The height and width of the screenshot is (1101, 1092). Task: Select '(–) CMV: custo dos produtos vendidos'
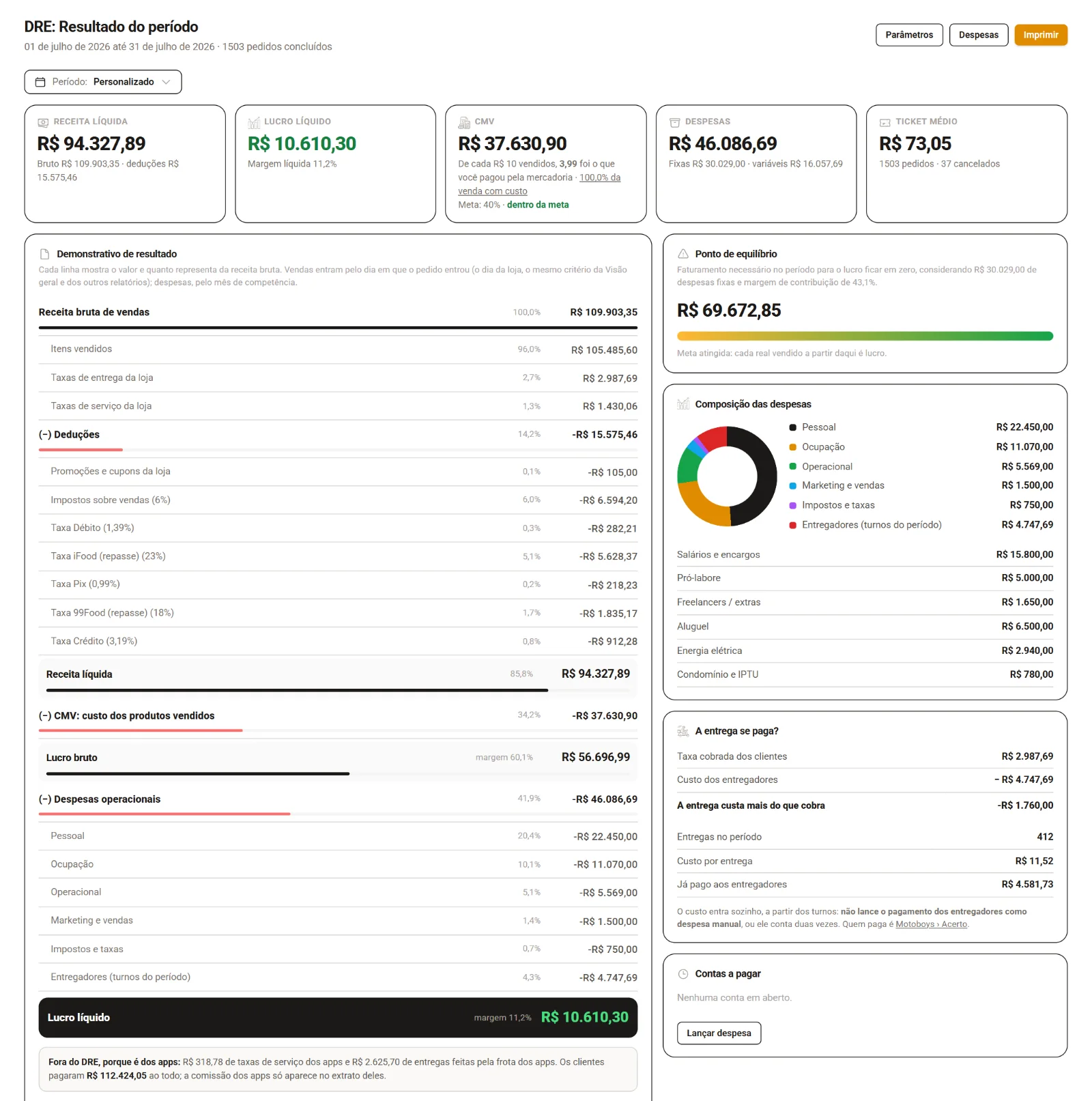coord(126,716)
